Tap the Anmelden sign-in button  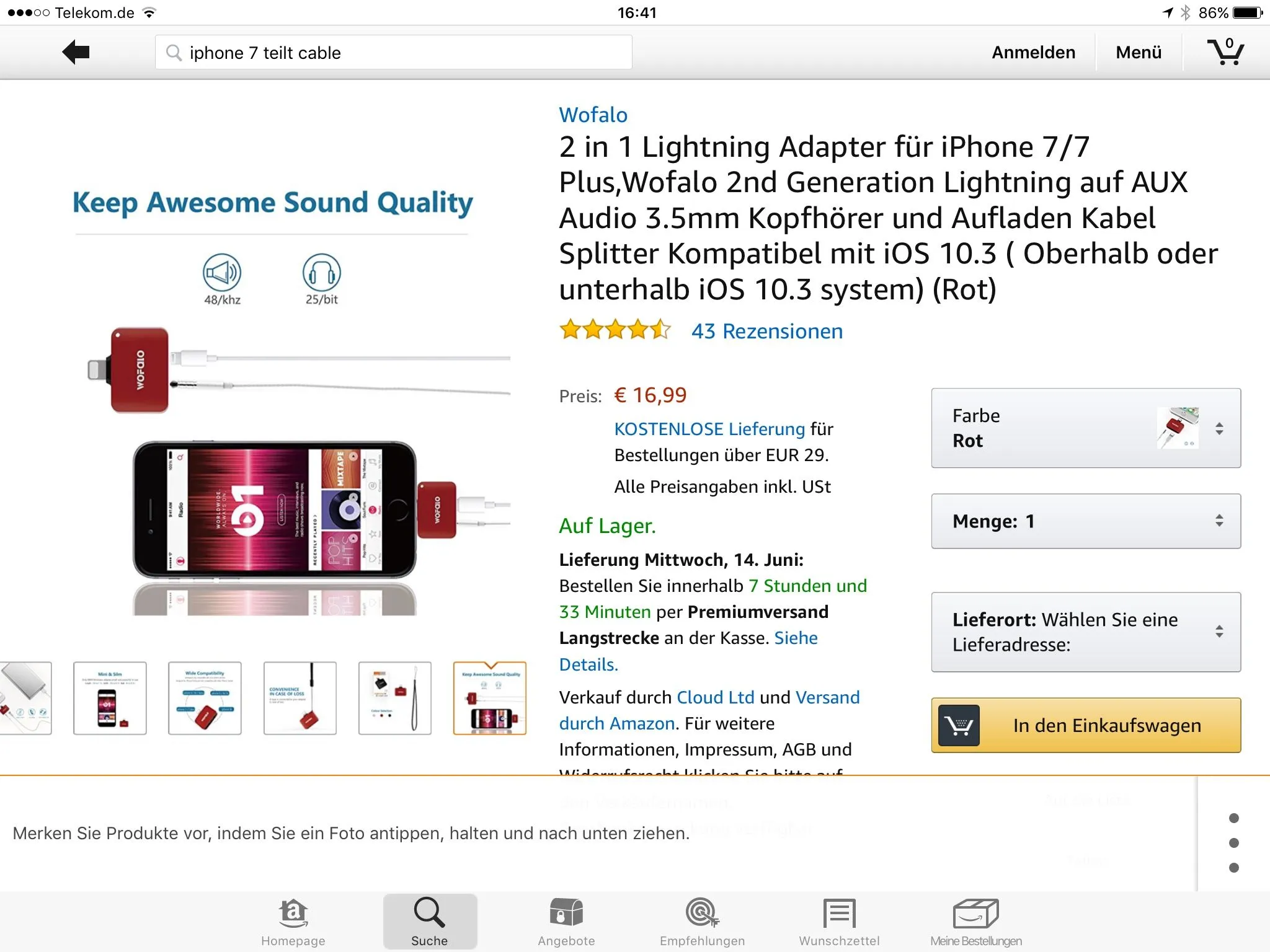tap(1033, 53)
